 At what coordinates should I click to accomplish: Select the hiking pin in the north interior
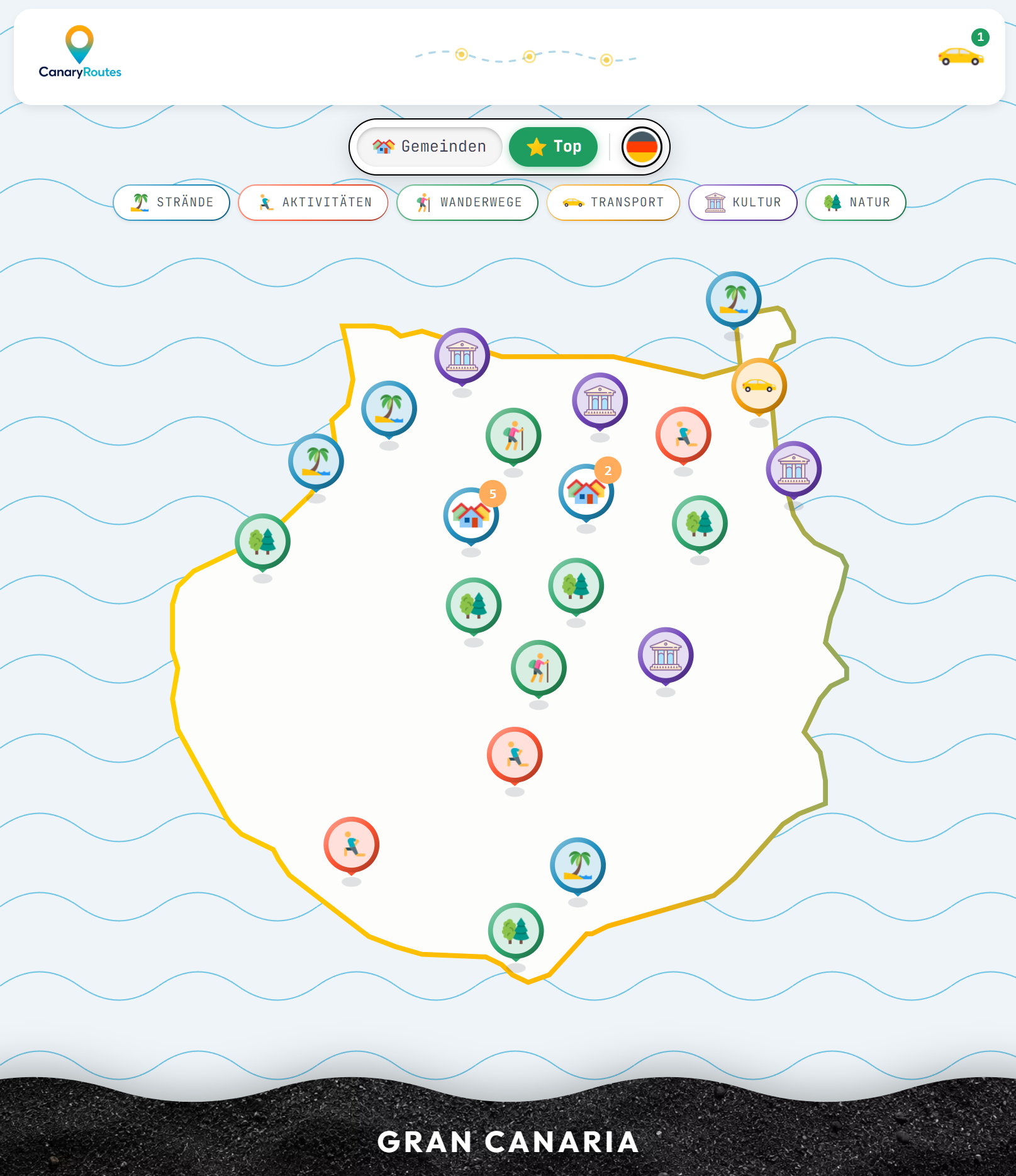pyautogui.click(x=513, y=436)
